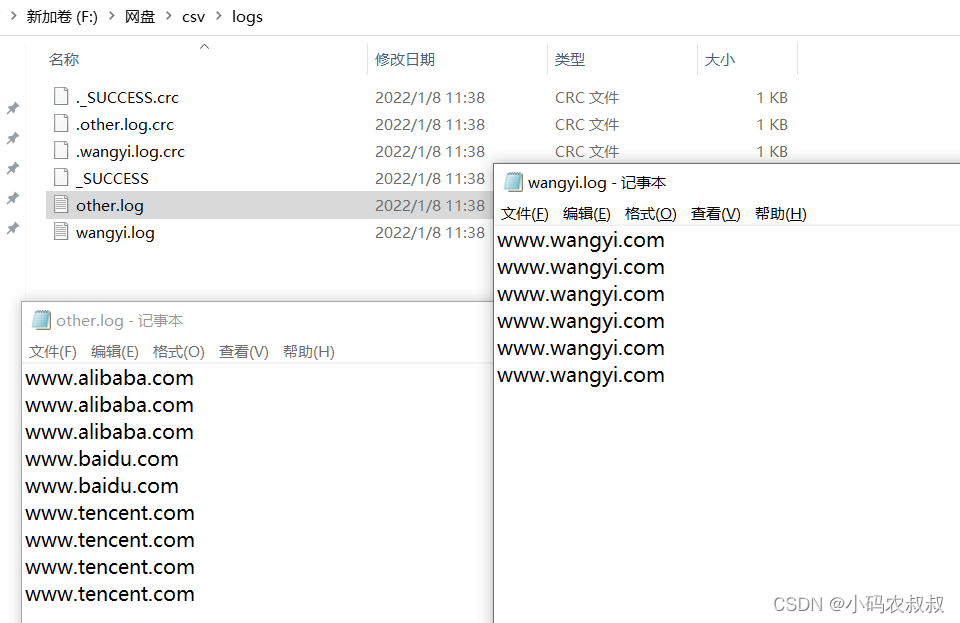Sort files by 类型 column header
The width and height of the screenshot is (960, 623).
tap(570, 59)
